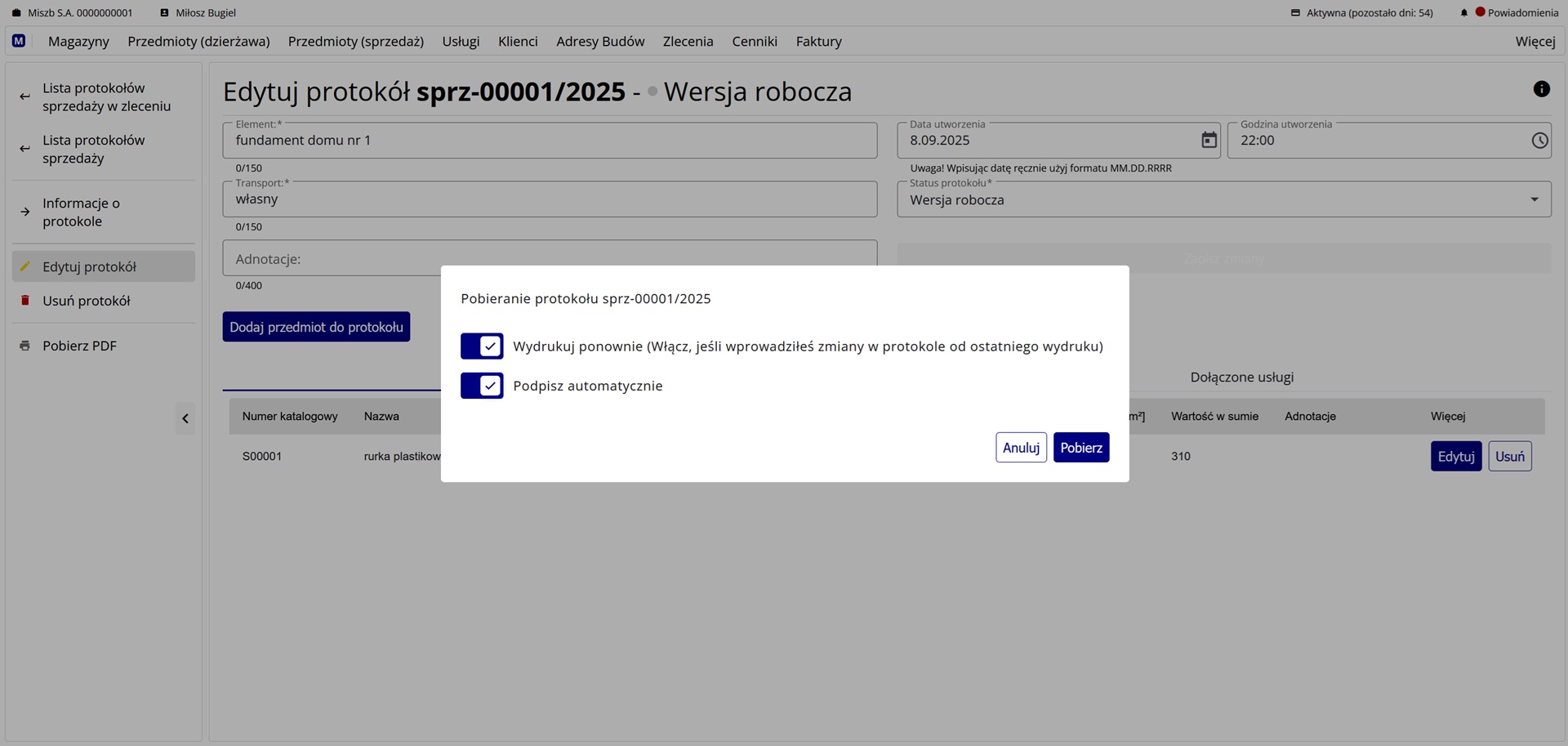Click the trash icon to delete protocol
Viewport: 1568px width, 746px height.
[x=24, y=301]
